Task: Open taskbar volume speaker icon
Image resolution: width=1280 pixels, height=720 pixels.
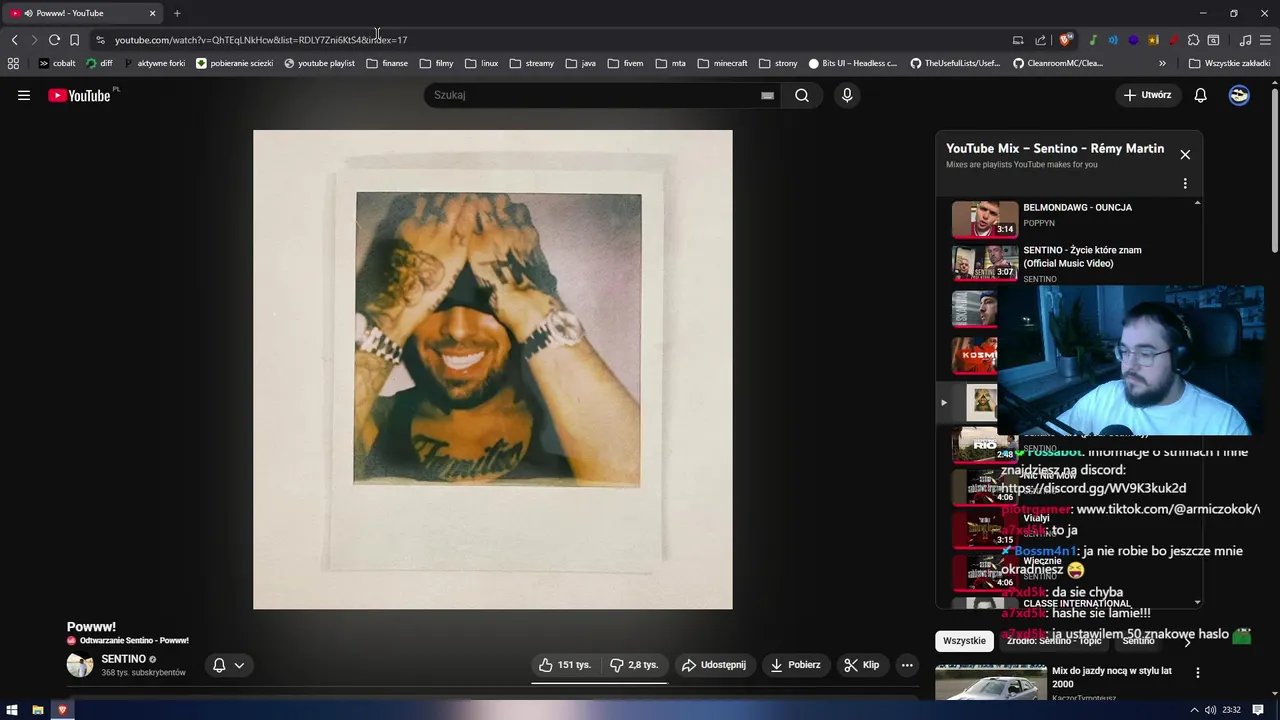Action: coord(1211,710)
